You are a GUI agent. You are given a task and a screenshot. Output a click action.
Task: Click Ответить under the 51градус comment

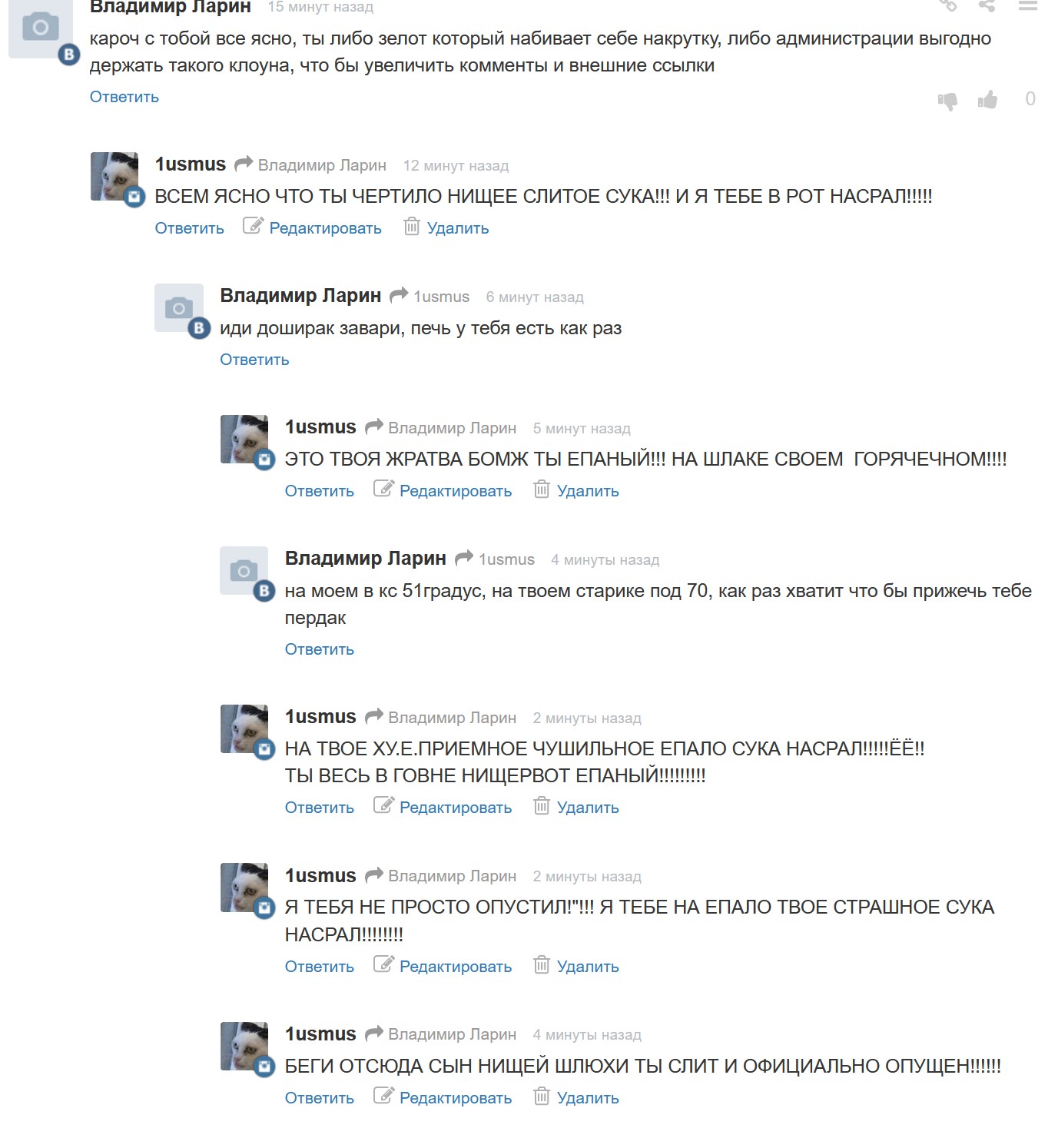(320, 649)
